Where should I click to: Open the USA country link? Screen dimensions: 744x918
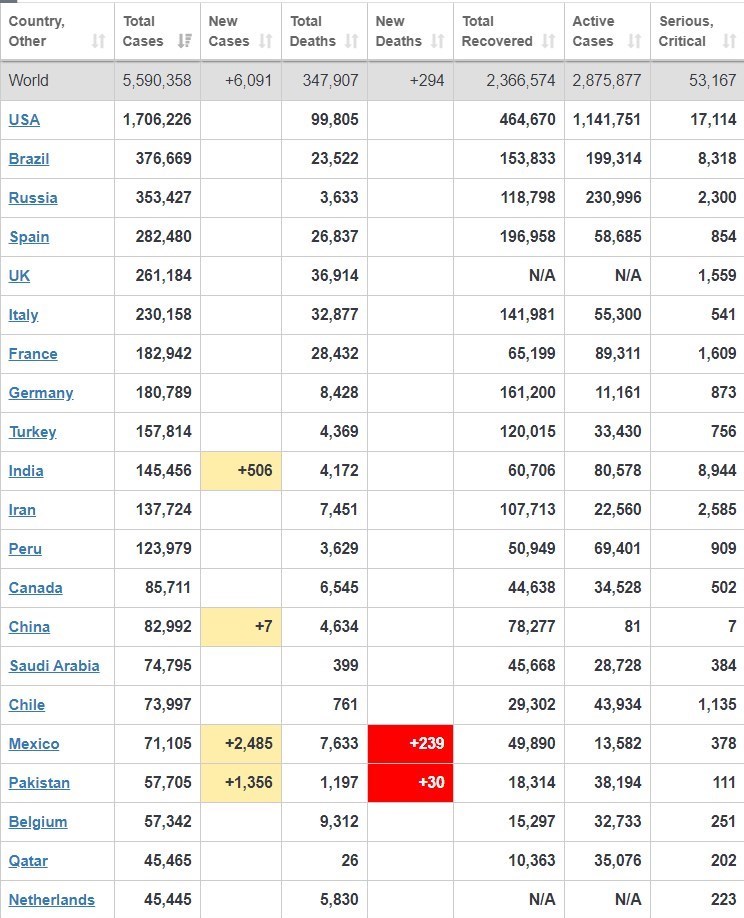pyautogui.click(x=24, y=120)
